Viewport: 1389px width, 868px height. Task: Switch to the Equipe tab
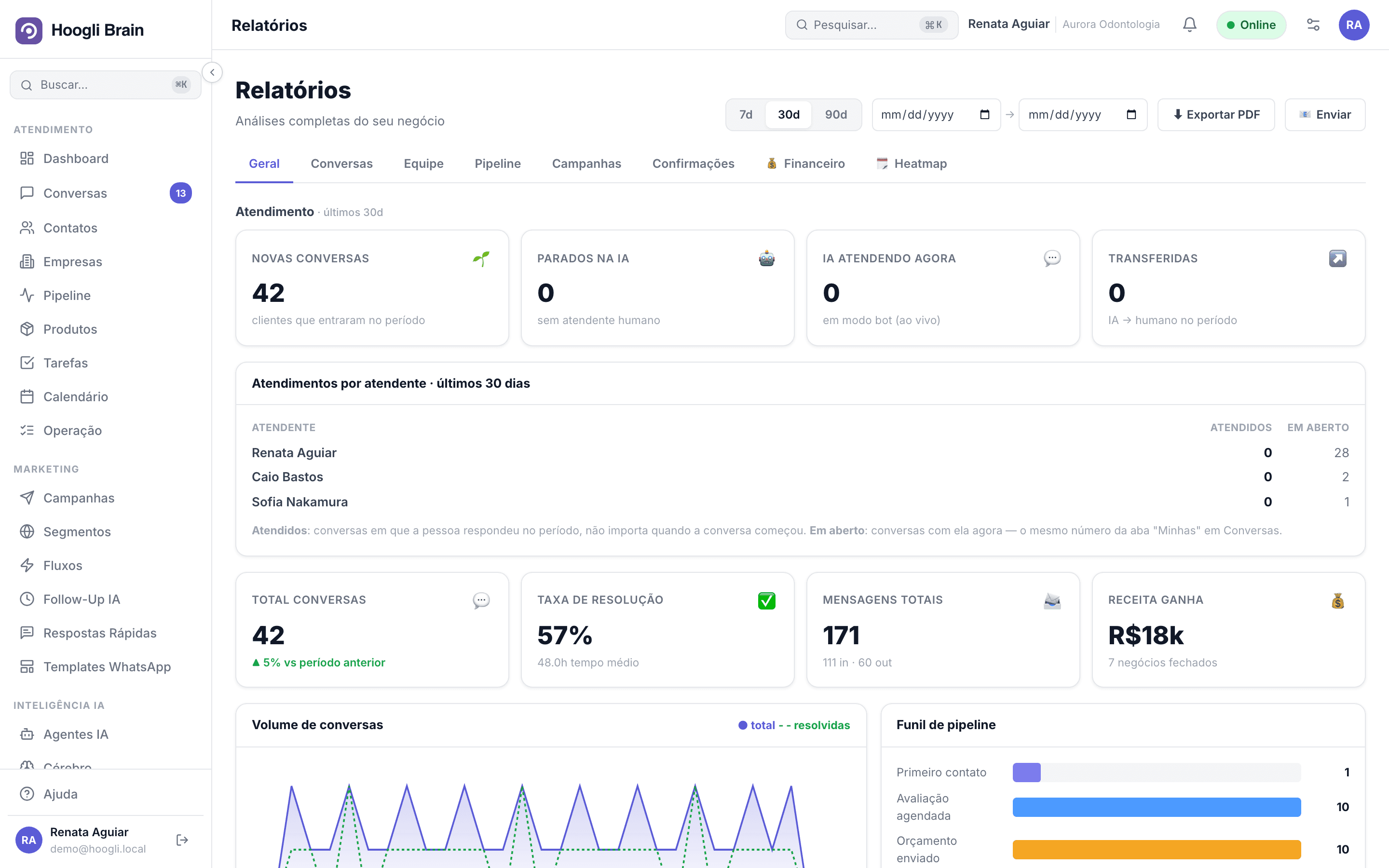point(423,163)
